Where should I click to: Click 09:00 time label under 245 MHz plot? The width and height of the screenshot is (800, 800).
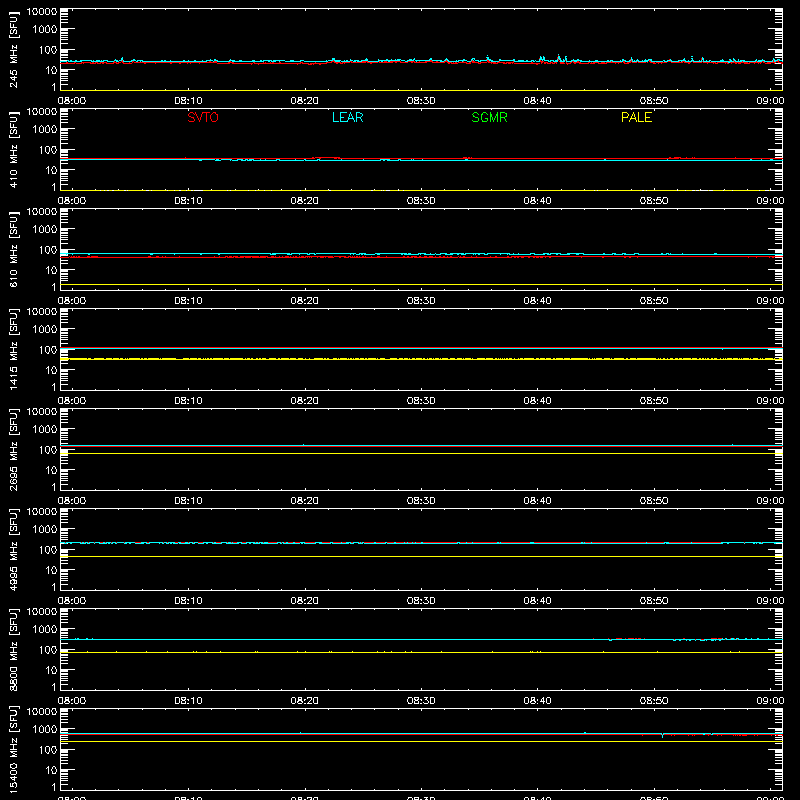770,101
